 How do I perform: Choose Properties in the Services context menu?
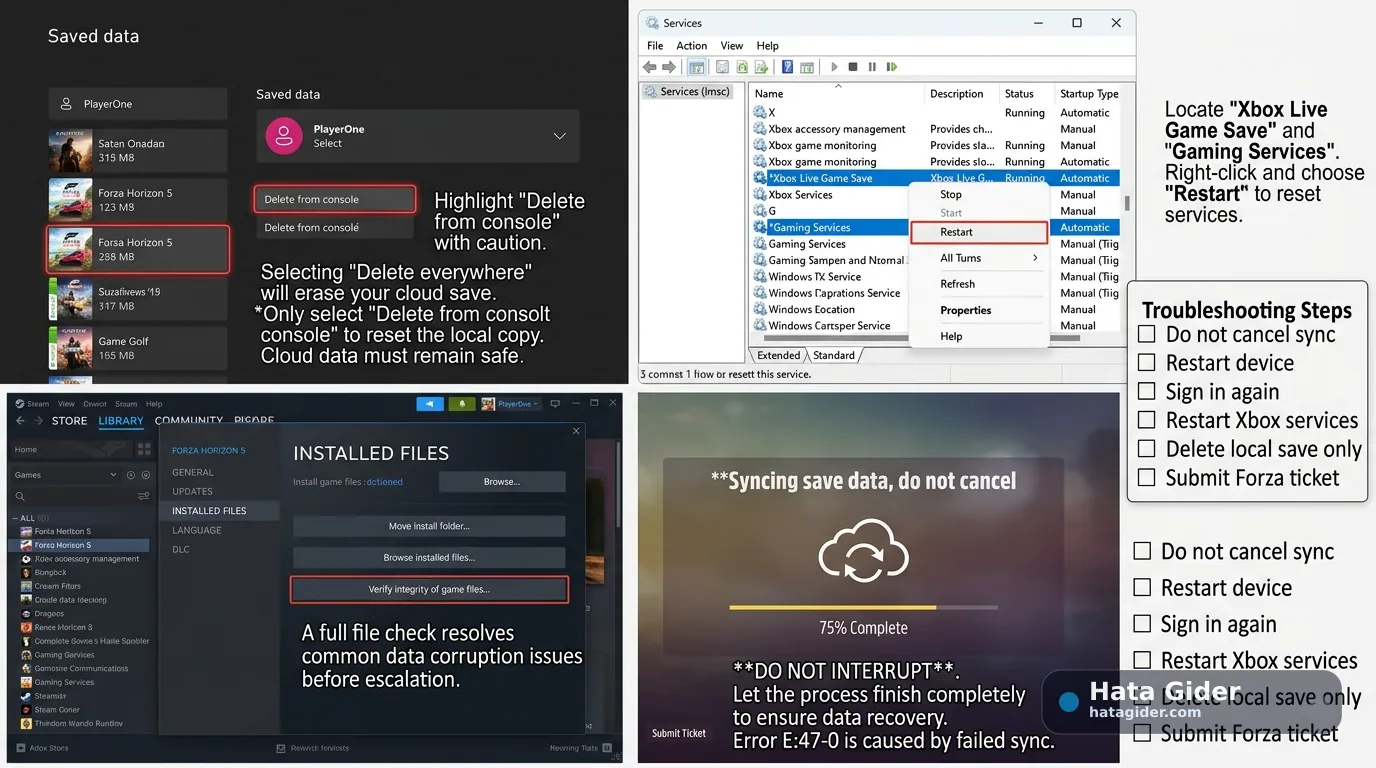[x=966, y=310]
